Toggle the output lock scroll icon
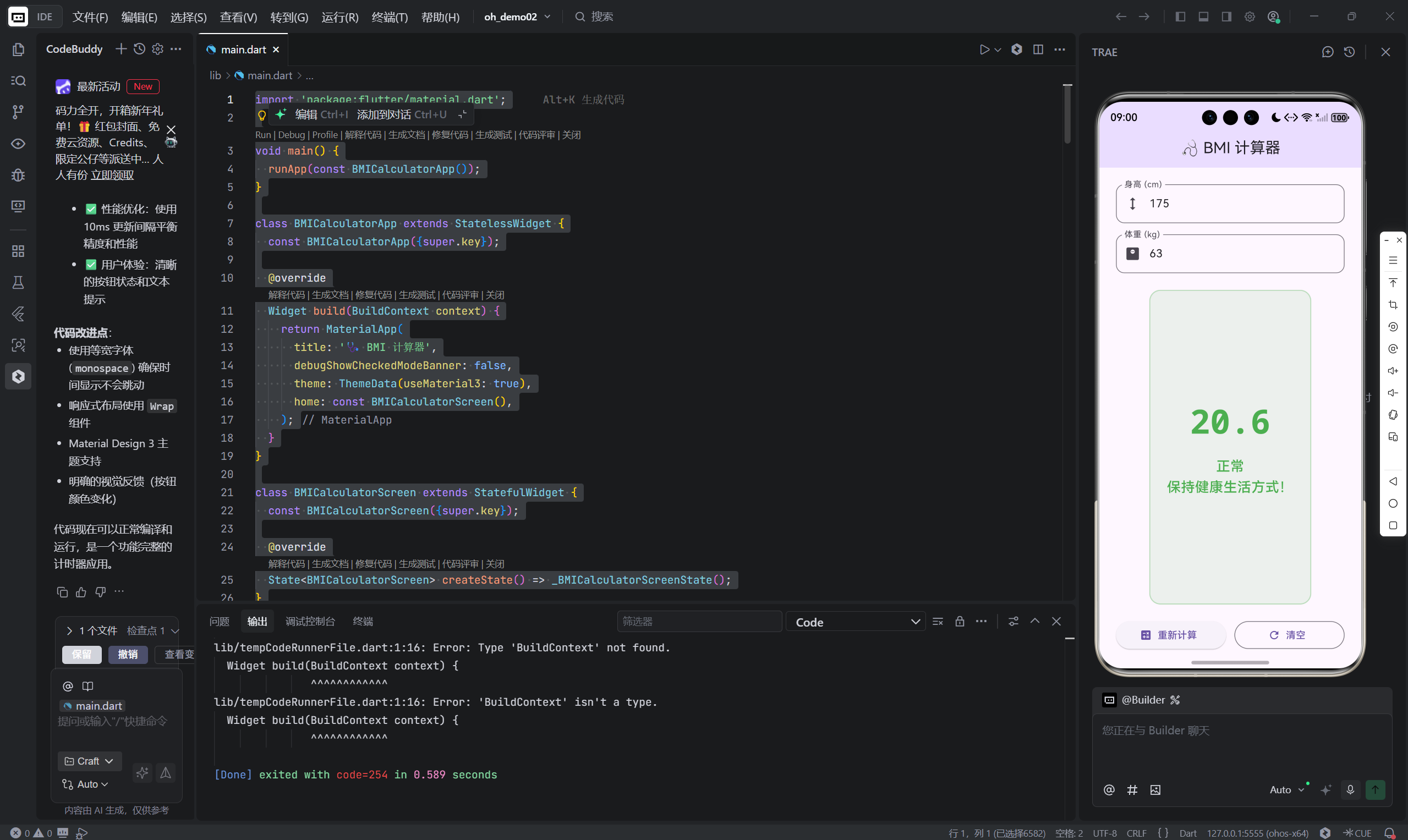The image size is (1408, 840). pos(960,622)
